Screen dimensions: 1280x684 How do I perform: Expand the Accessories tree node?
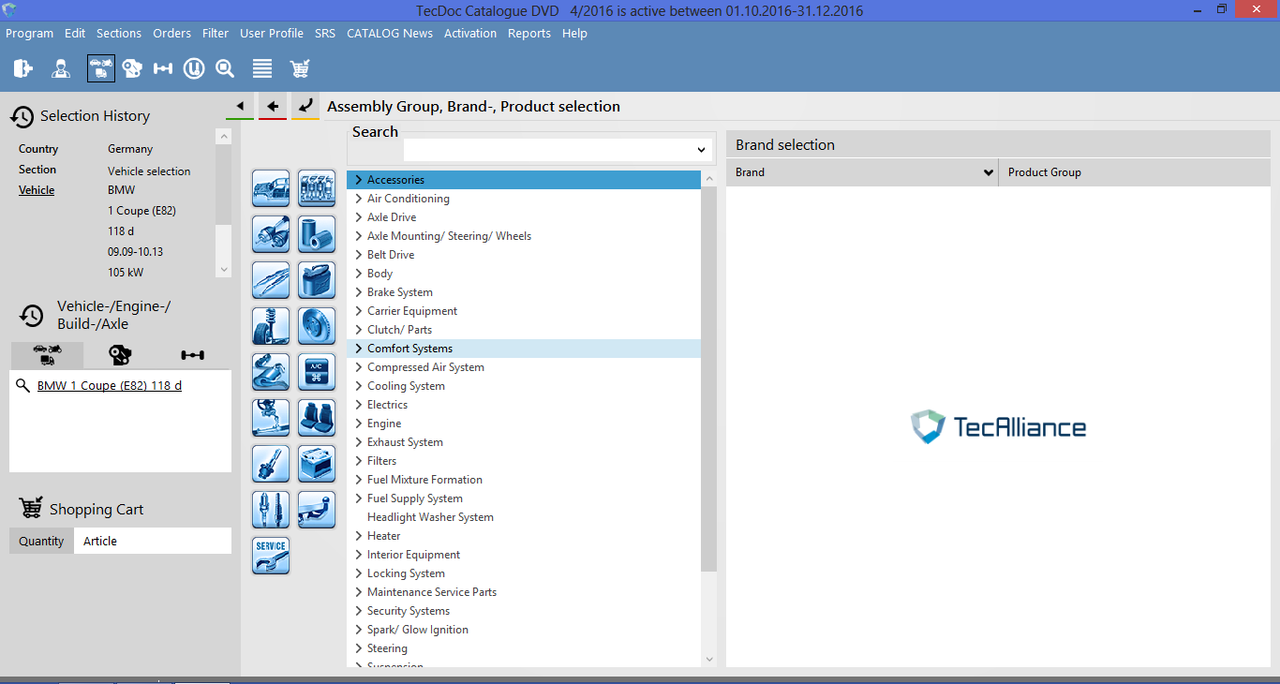(x=358, y=180)
